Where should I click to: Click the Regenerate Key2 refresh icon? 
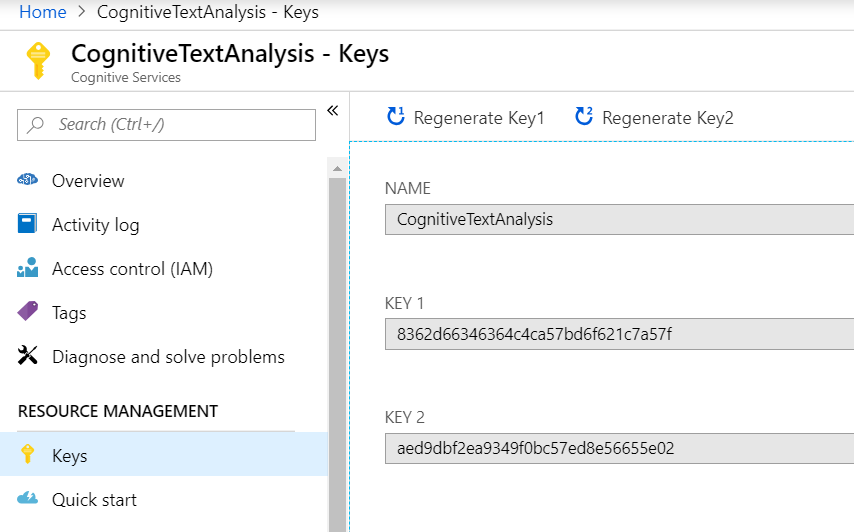coord(584,117)
